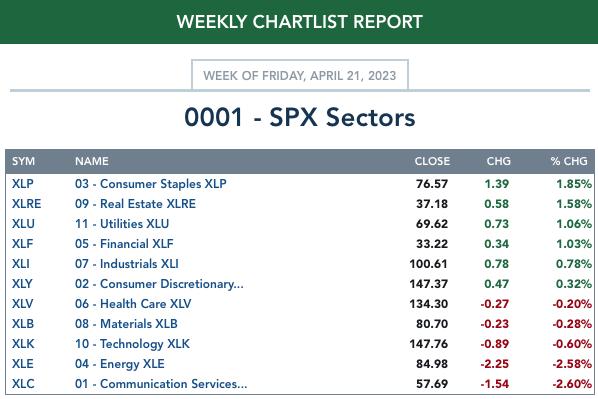Viewport: 598px width, 399px height.
Task: Click the NAME column header
Action: click(x=92, y=161)
